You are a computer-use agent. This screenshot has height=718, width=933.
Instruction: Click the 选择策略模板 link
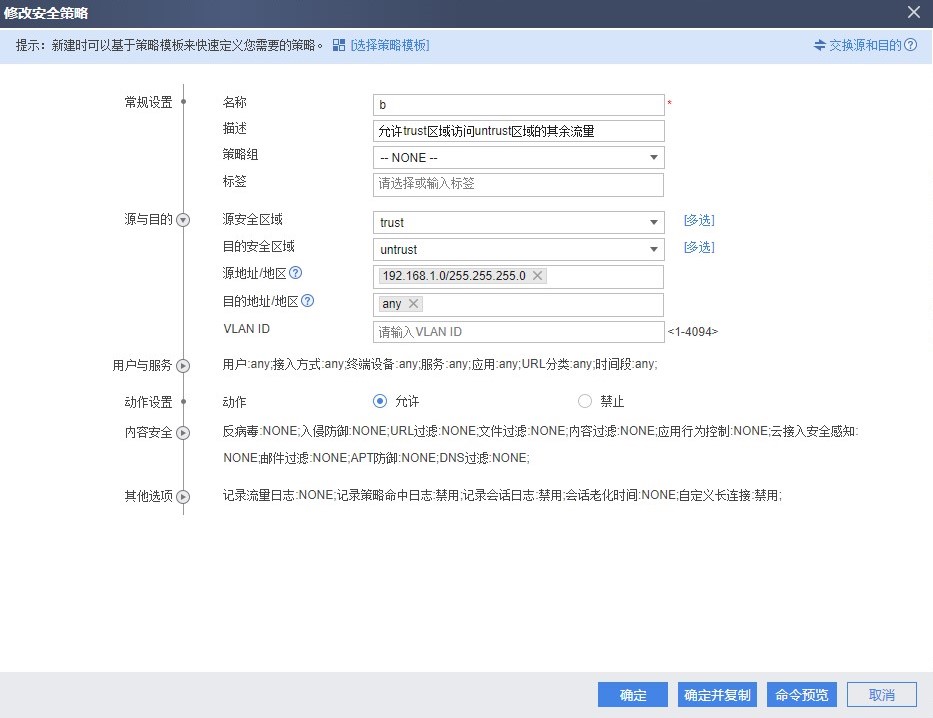[x=390, y=45]
